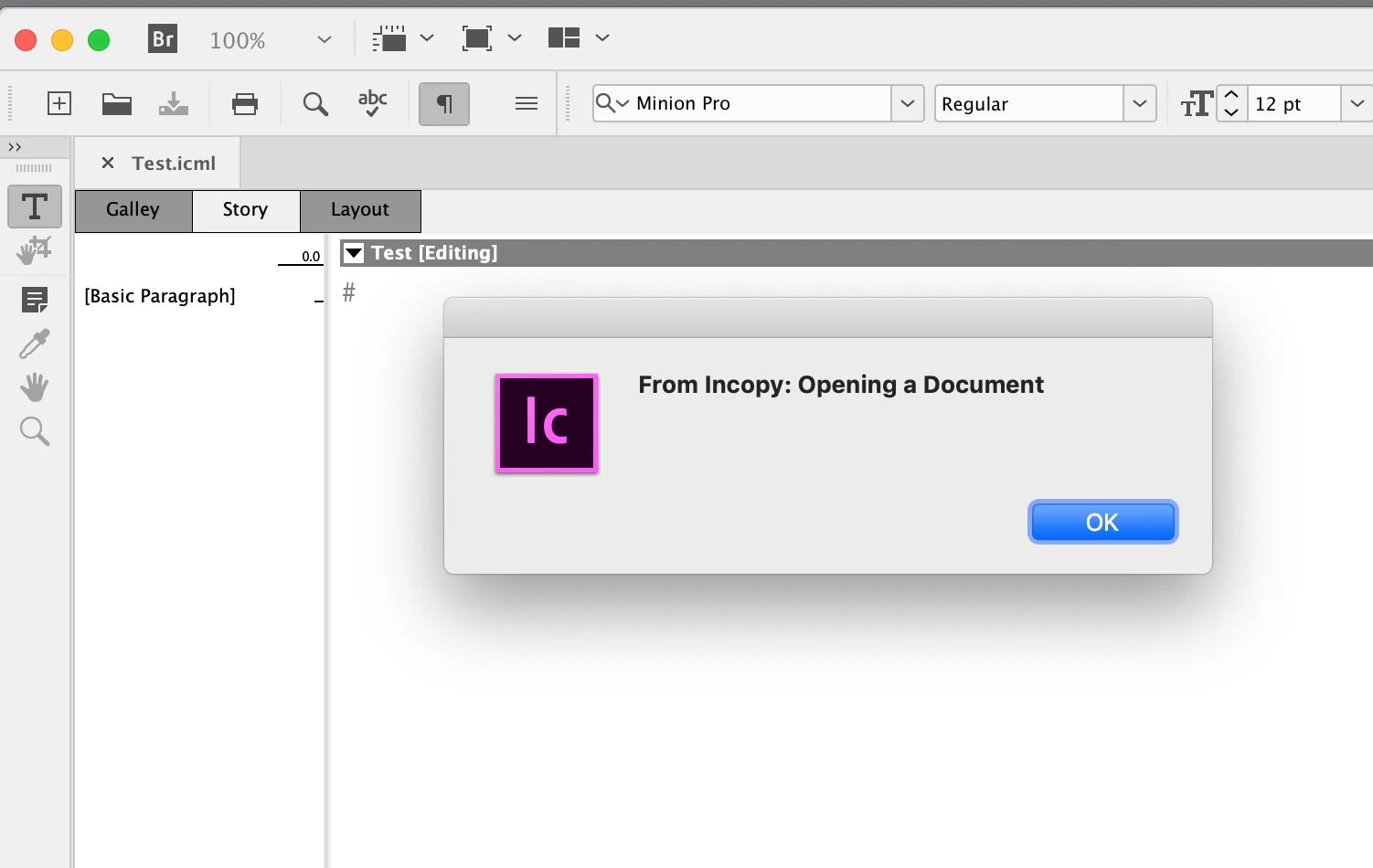Open font size dropdown arrow
Image resolution: width=1373 pixels, height=868 pixels.
pyautogui.click(x=1357, y=103)
